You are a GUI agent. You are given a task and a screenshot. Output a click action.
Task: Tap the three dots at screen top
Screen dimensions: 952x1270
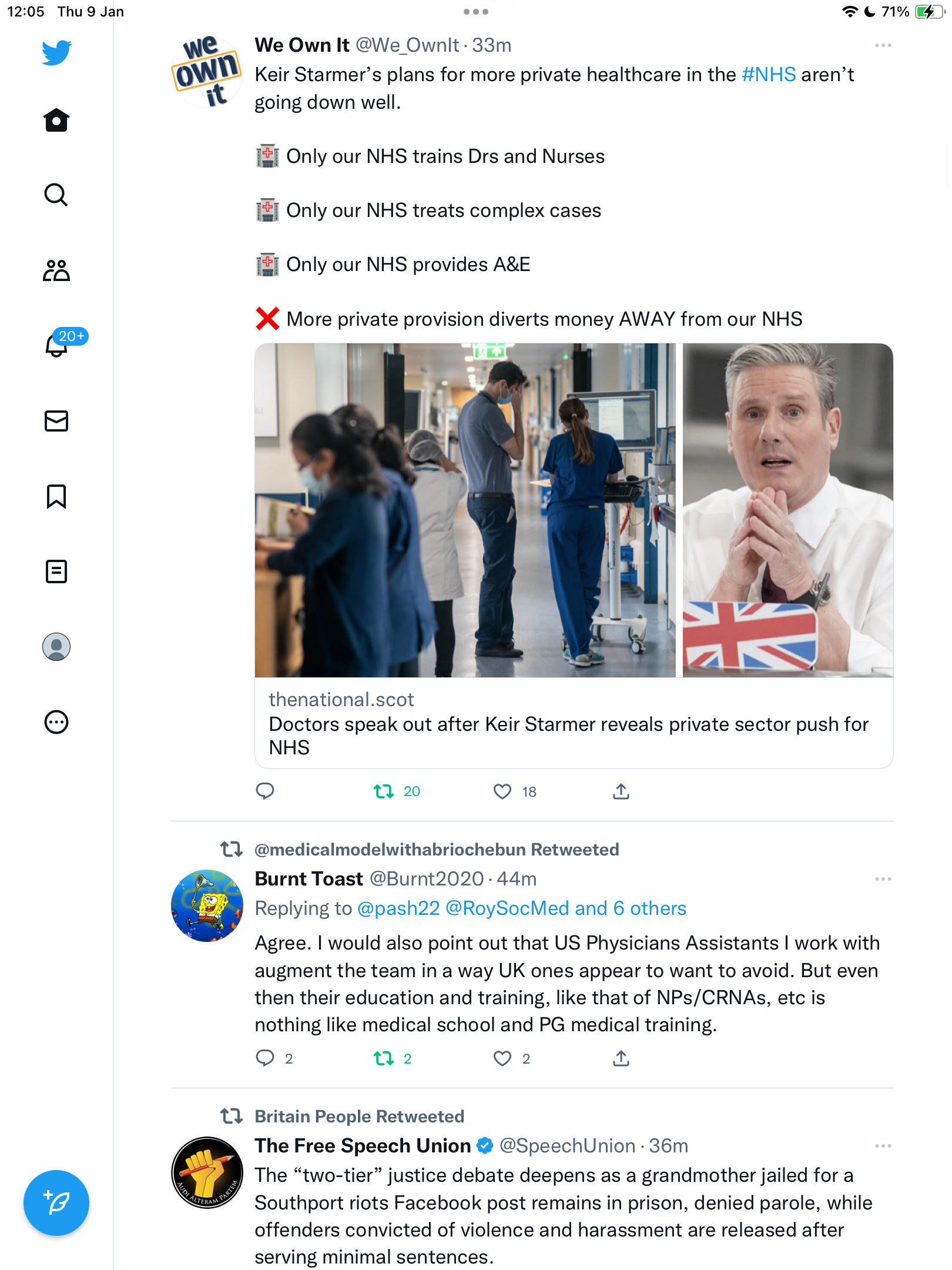tap(476, 12)
